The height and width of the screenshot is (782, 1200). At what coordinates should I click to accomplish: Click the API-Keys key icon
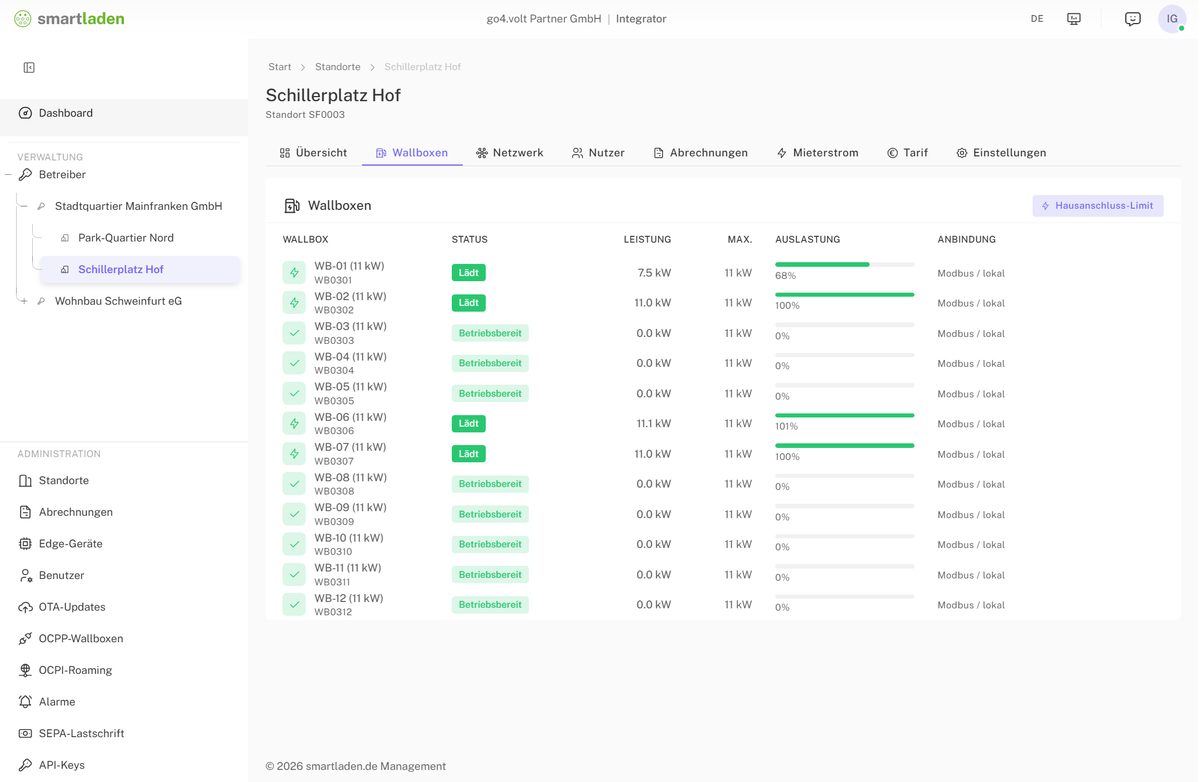click(25, 765)
